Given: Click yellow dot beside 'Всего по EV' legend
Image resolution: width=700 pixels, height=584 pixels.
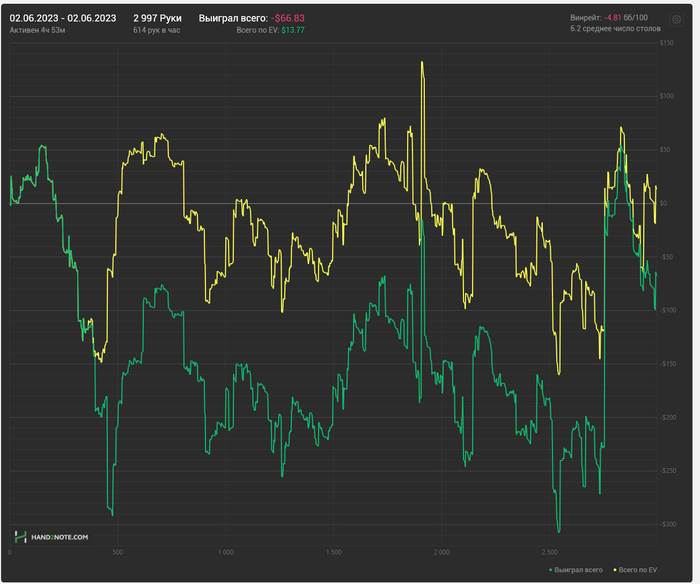Looking at the screenshot, I should click(x=614, y=569).
